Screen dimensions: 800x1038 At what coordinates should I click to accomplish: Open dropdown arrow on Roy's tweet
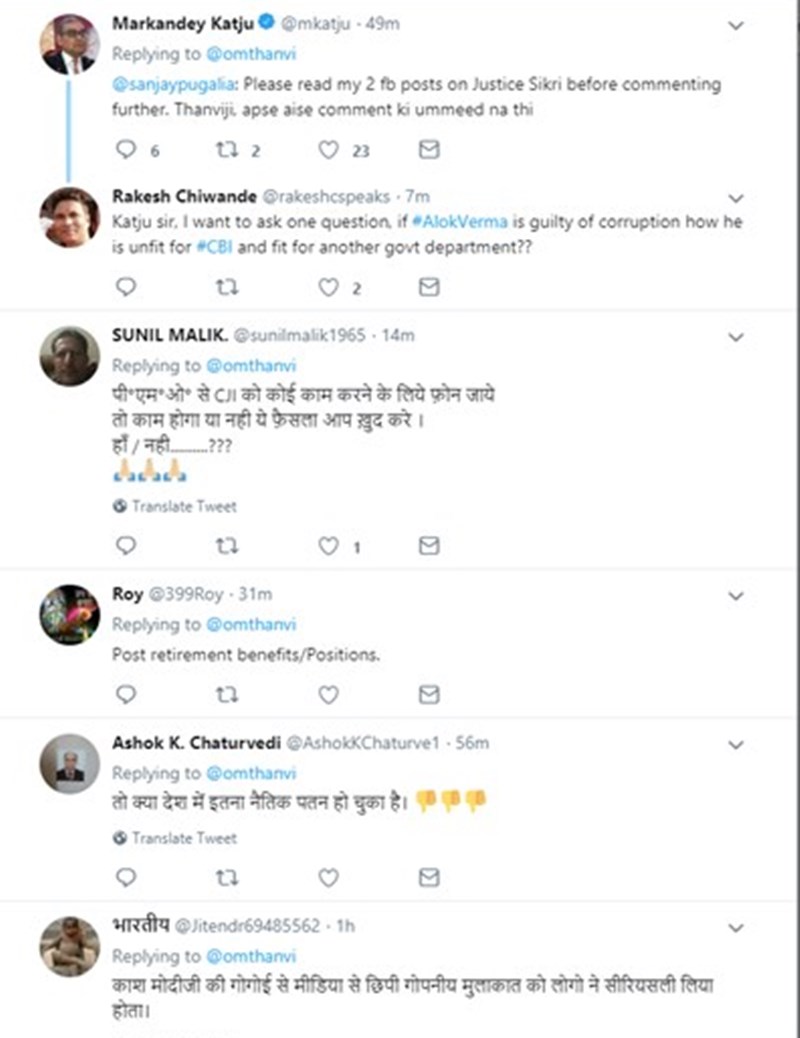coord(736,596)
